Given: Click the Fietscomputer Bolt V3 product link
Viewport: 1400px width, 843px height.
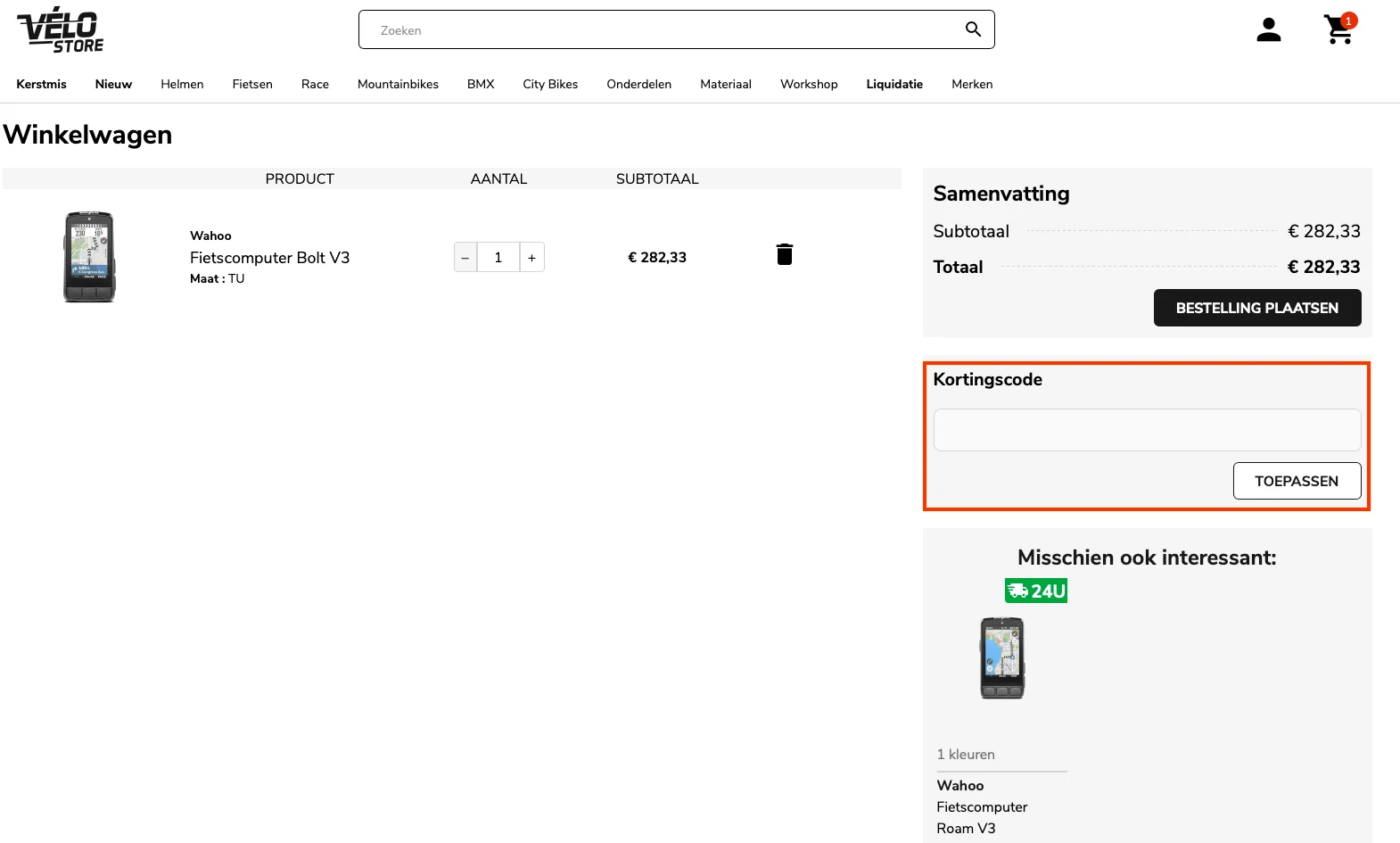Looking at the screenshot, I should [269, 258].
